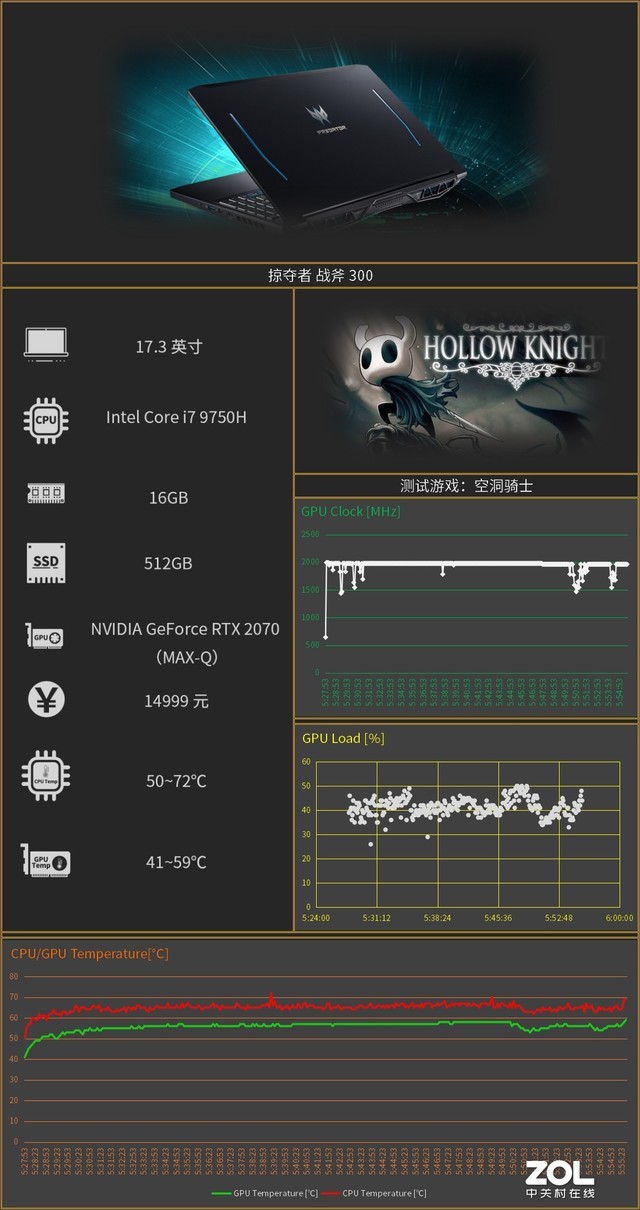
Task: Click the 测试游戏：空洞骑士 caption
Action: pyautogui.click(x=466, y=486)
